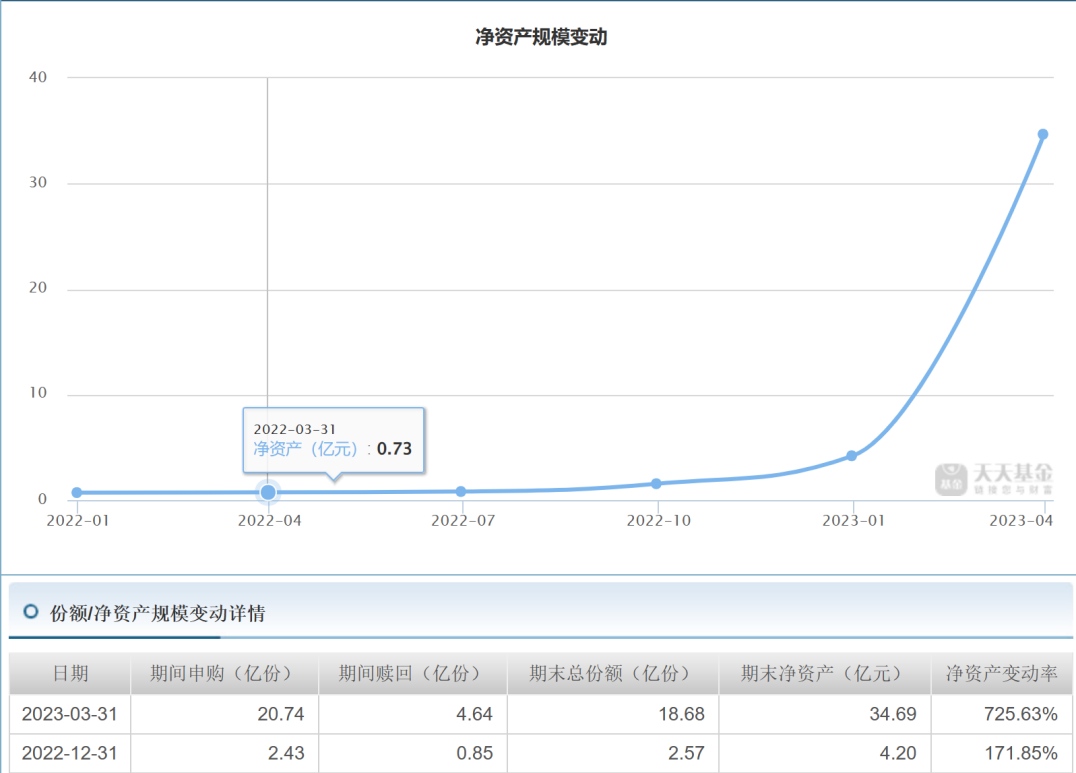Click the 期末总份额（亿份） column header
The width and height of the screenshot is (1076, 773).
612,673
